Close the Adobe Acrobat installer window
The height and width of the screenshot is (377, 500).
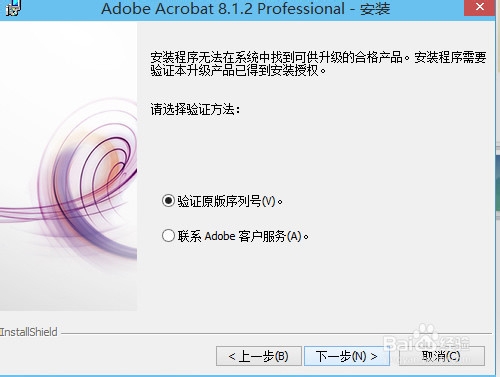point(479,7)
